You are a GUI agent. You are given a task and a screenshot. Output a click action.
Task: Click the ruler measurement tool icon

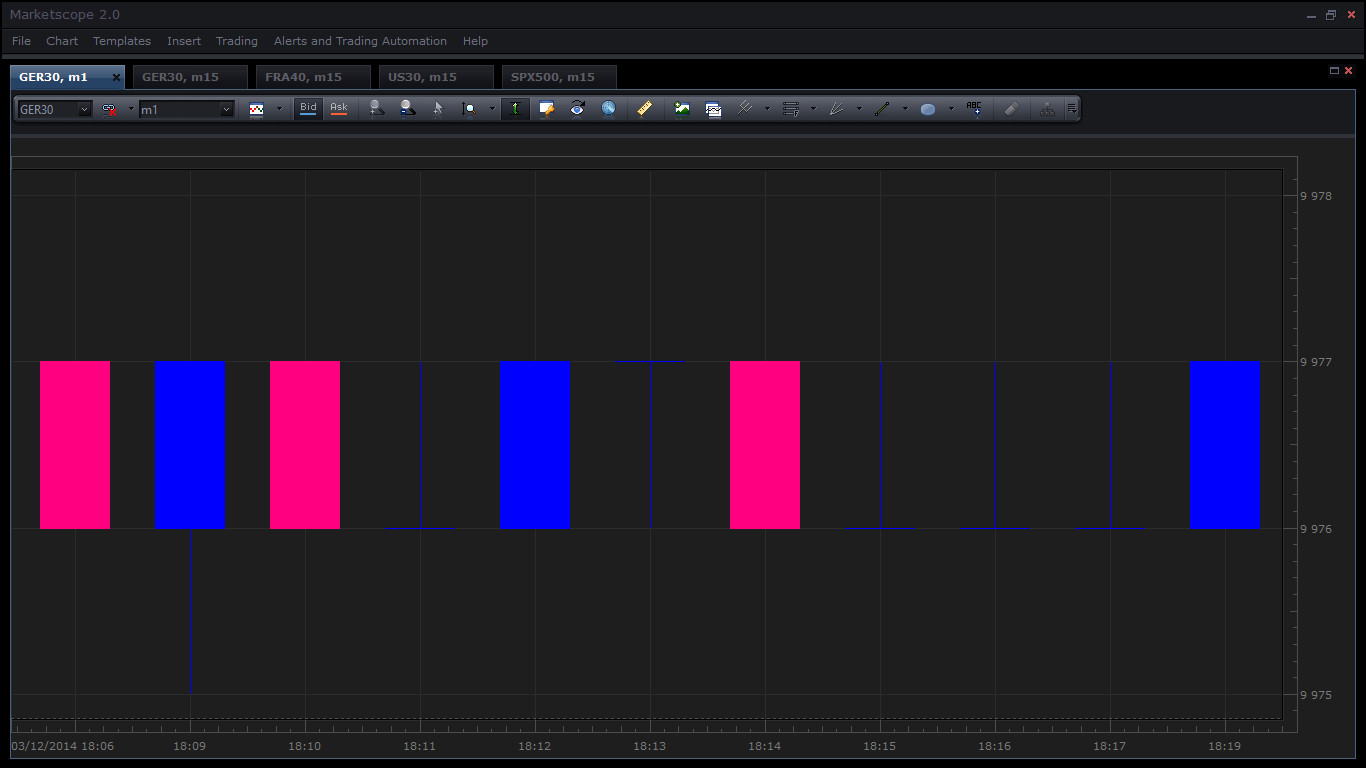coord(645,109)
